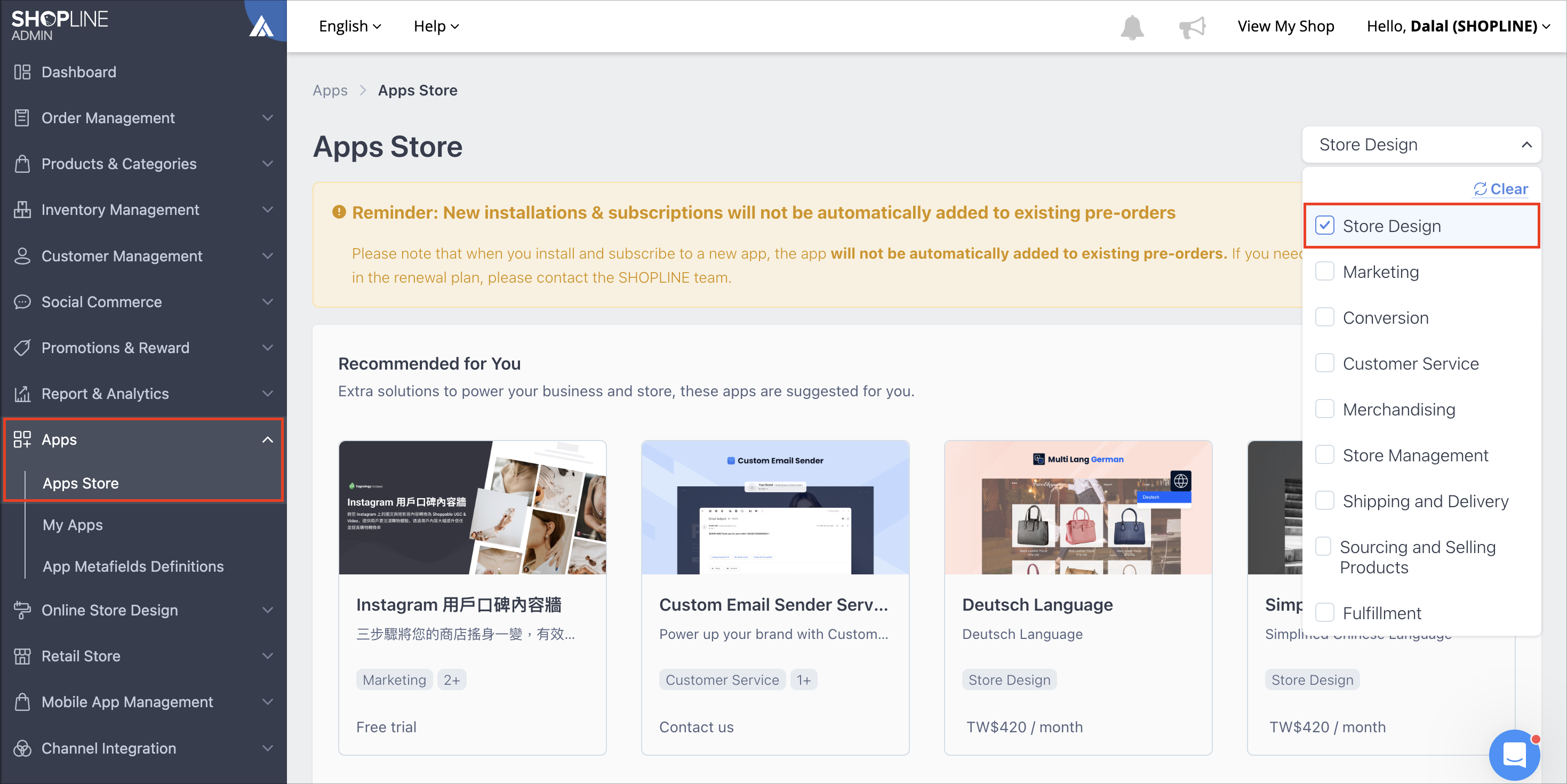Click the Dashboard grid icon

[22, 72]
